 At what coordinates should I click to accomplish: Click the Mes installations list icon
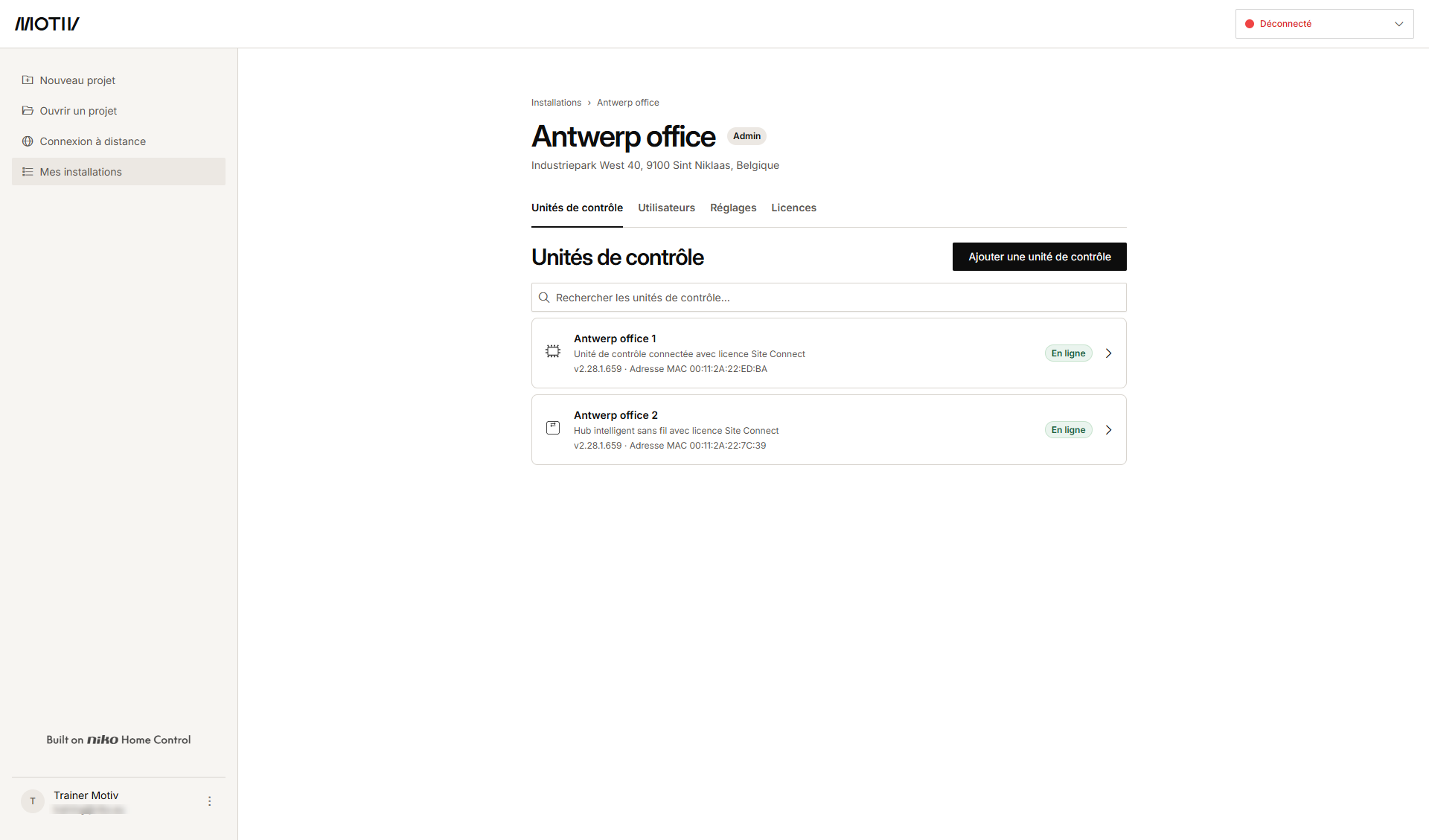(x=28, y=172)
